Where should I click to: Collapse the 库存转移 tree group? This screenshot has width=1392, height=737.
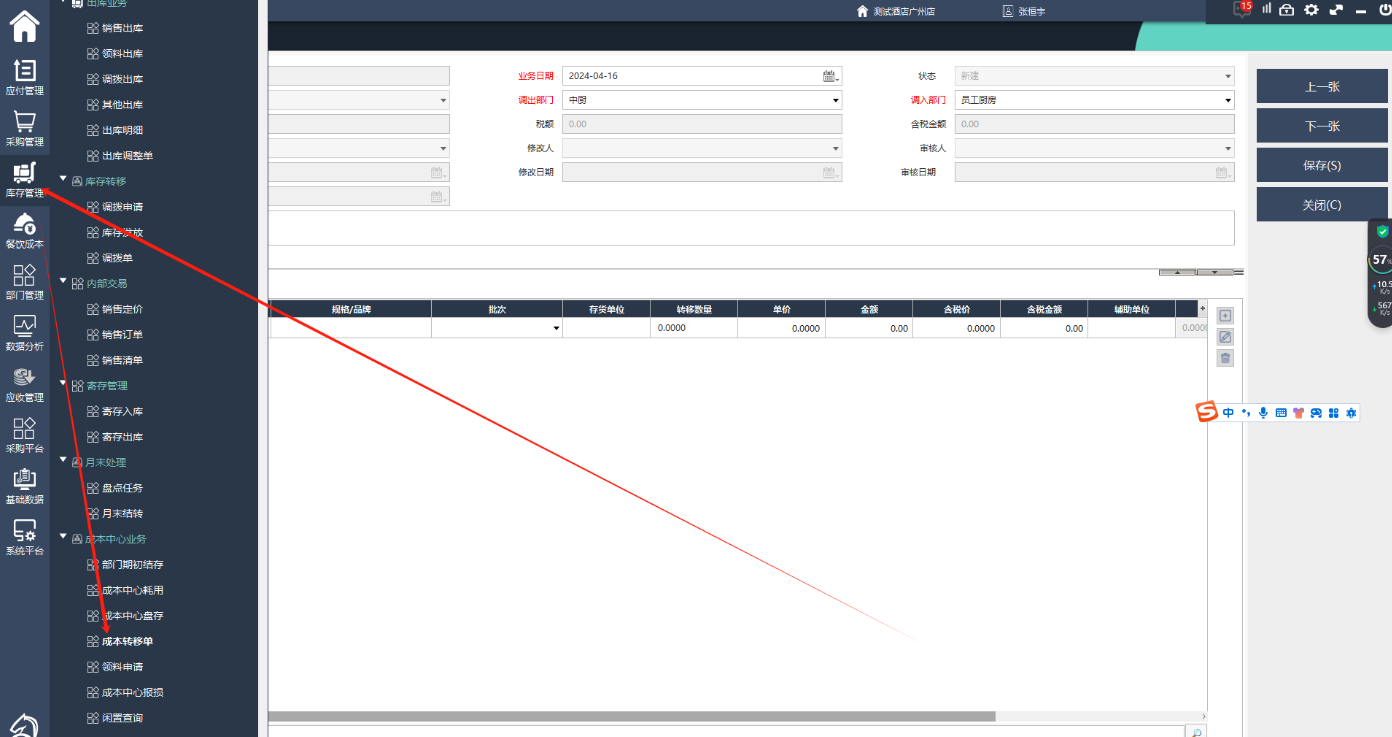(x=64, y=181)
